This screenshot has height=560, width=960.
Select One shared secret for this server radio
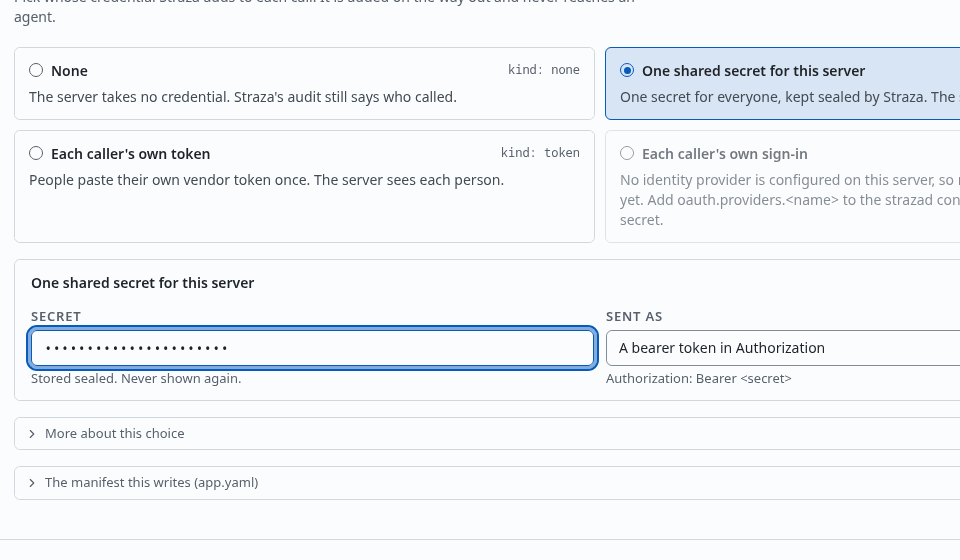click(x=627, y=70)
